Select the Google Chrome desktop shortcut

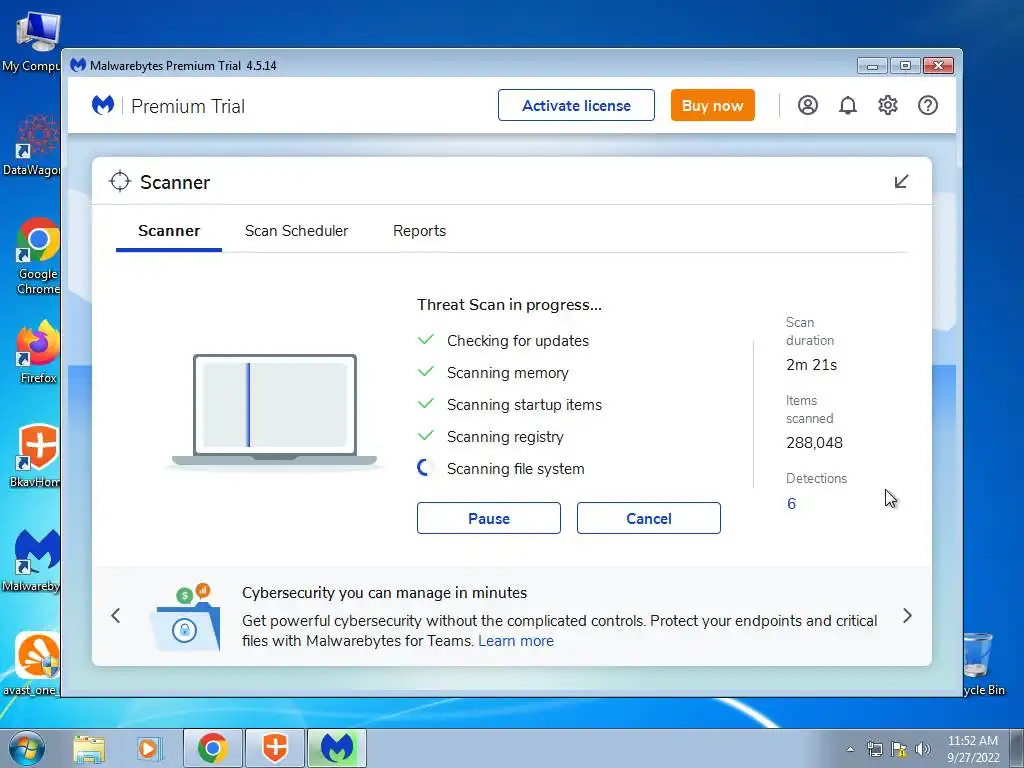[x=37, y=257]
